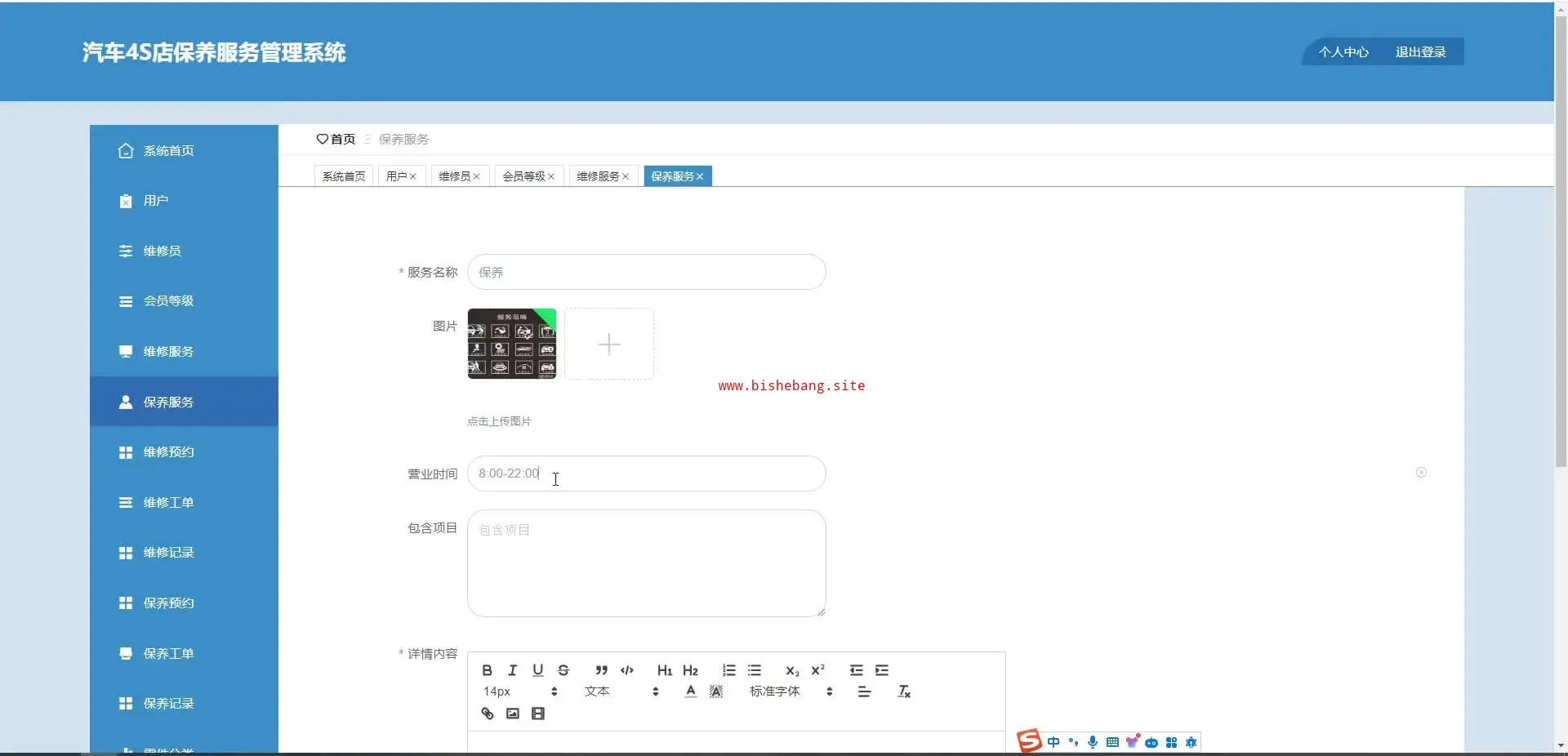The height and width of the screenshot is (756, 1568).
Task: Insert a hyperlink in the editor
Action: (x=487, y=714)
